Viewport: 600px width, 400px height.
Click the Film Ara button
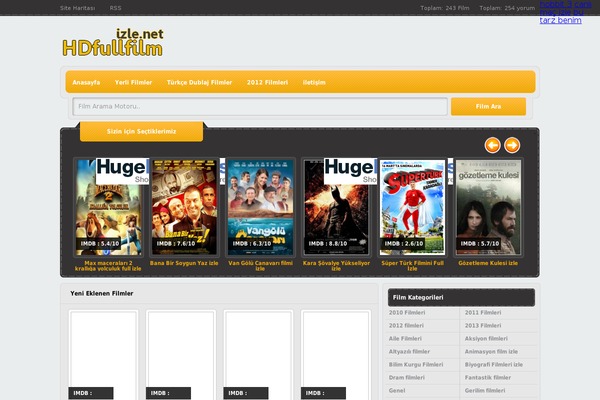[x=488, y=106]
